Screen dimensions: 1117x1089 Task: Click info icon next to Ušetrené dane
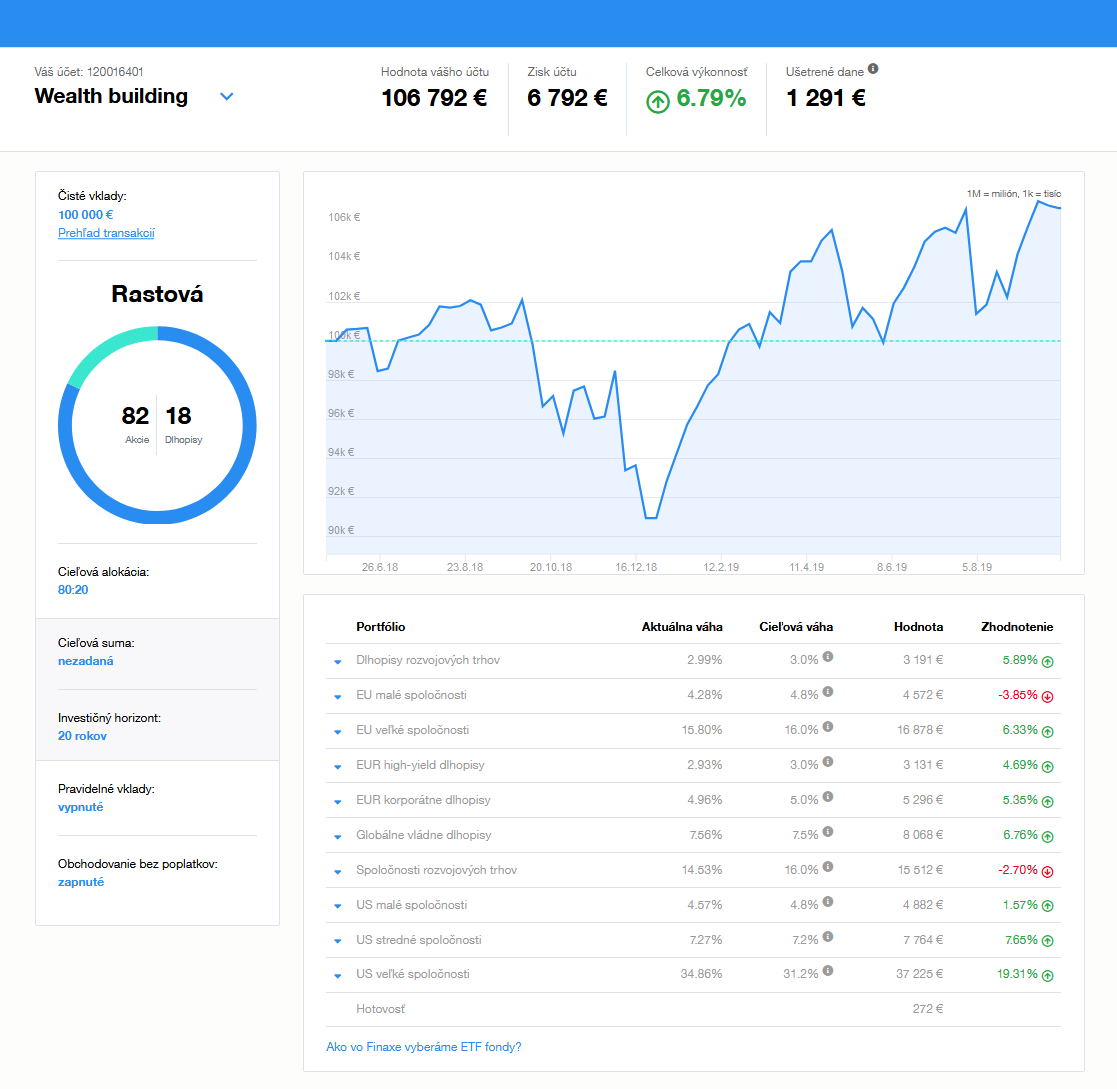pos(873,69)
